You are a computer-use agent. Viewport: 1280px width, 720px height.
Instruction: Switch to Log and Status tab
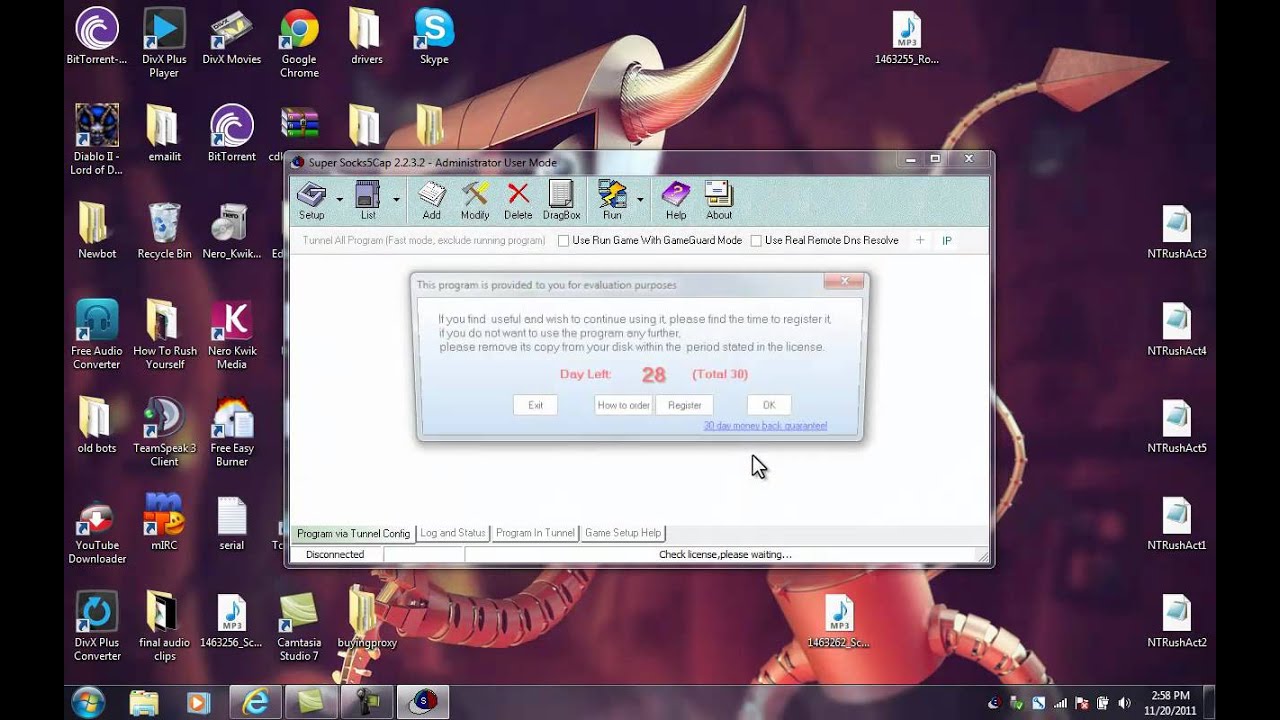coord(453,533)
